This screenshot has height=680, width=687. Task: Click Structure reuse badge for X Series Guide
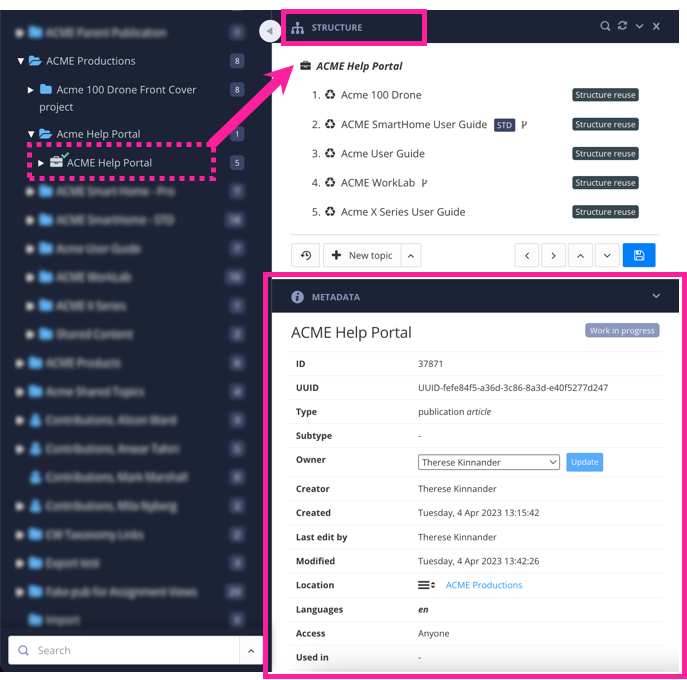click(605, 212)
